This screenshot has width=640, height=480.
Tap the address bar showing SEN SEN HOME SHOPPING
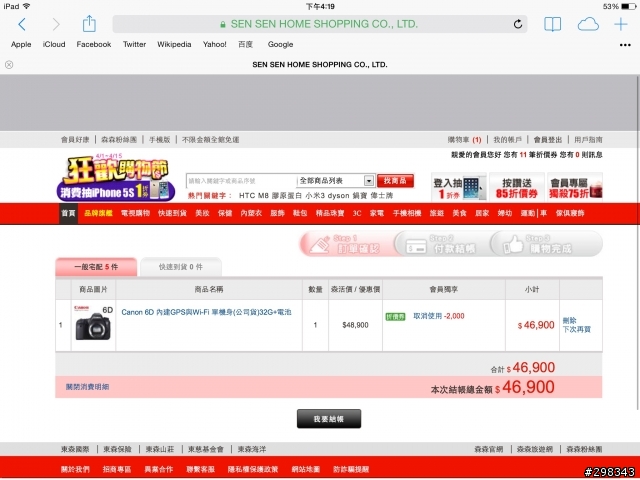pos(320,24)
